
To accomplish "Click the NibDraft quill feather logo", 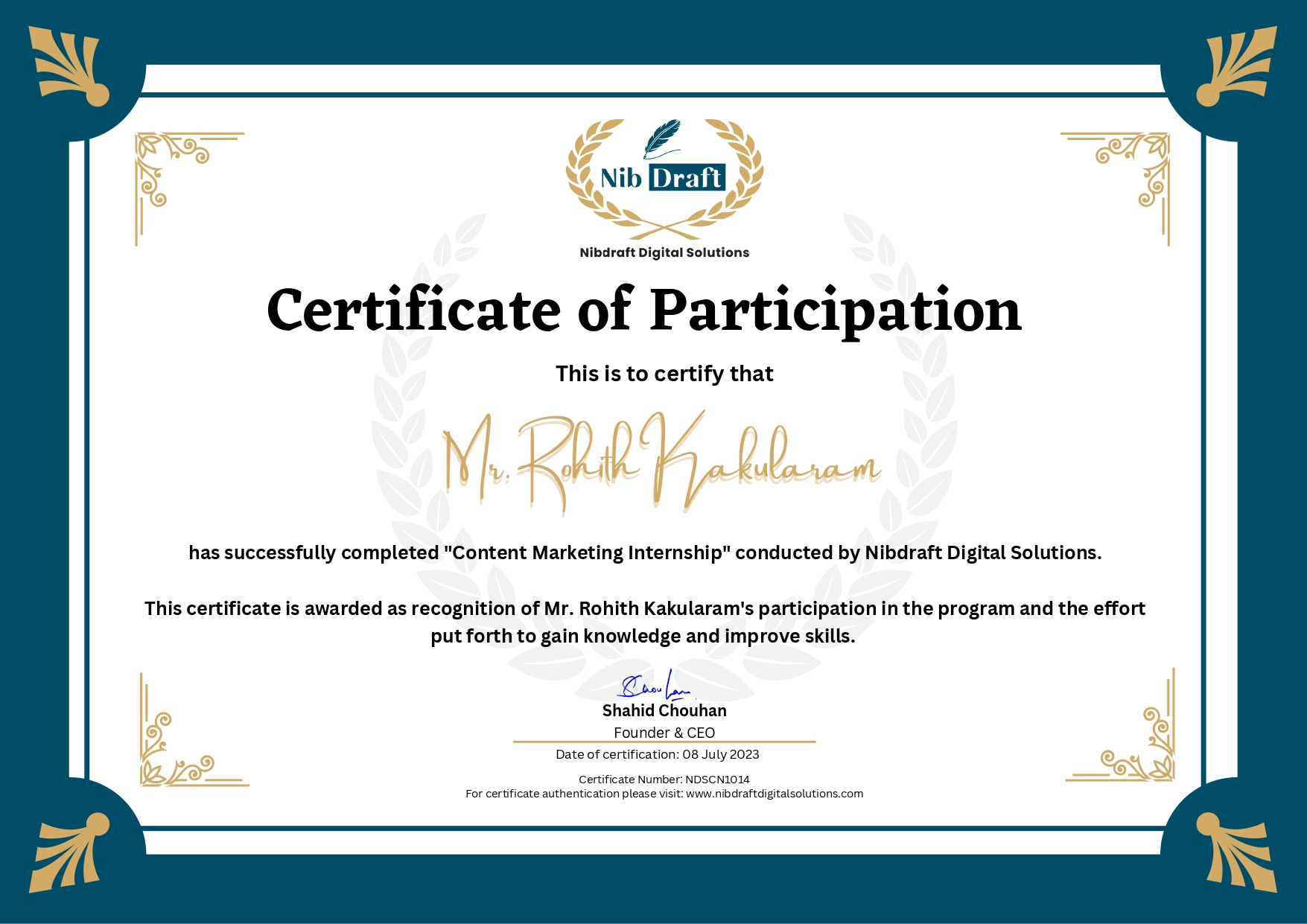I will (x=661, y=135).
